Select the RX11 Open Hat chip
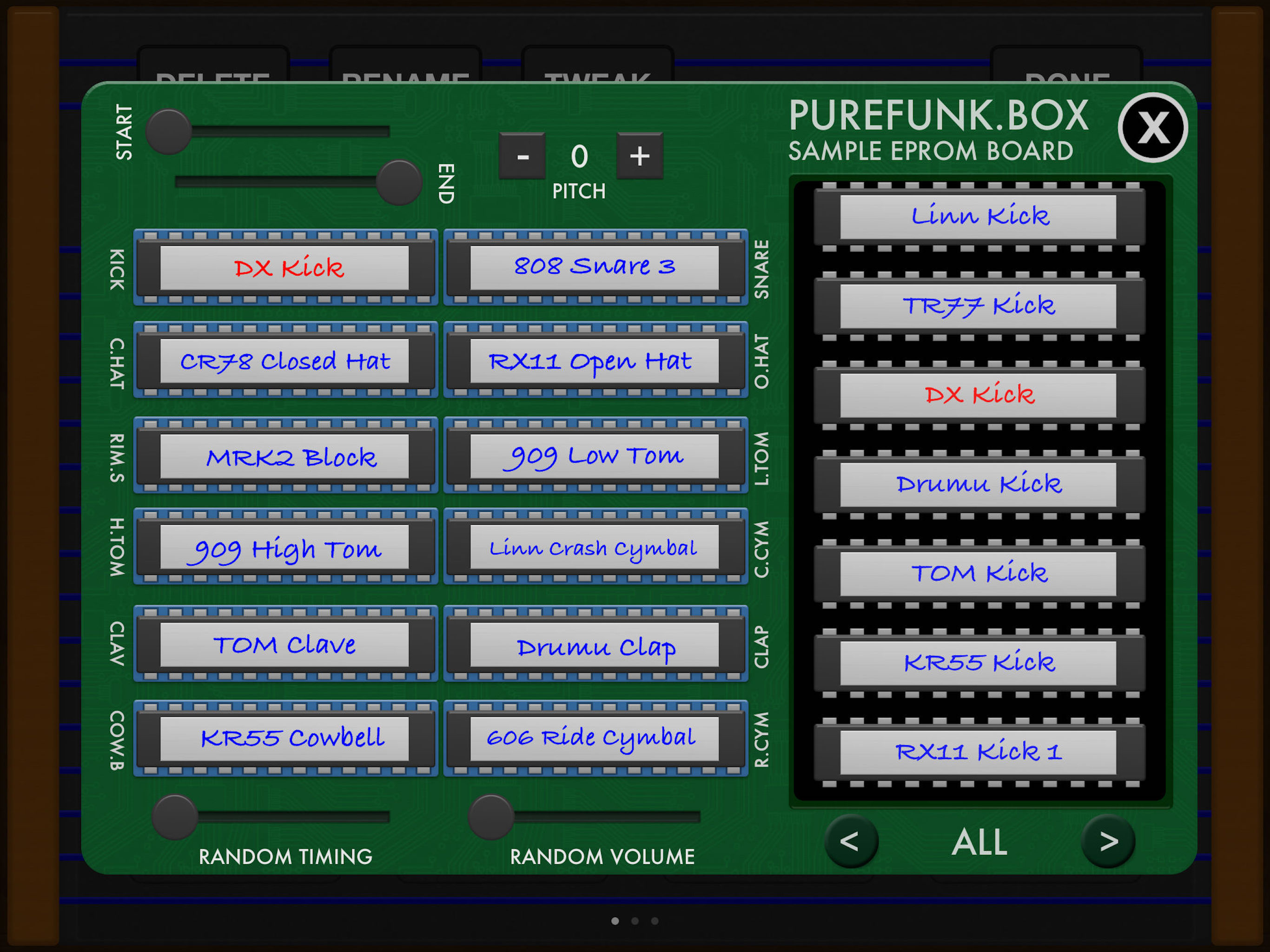Image resolution: width=1270 pixels, height=952 pixels. coord(595,361)
